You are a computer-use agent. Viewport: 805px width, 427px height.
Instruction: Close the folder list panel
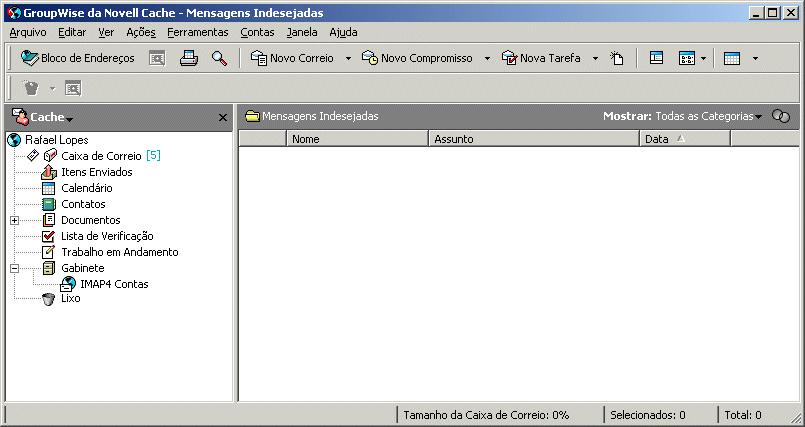point(223,118)
